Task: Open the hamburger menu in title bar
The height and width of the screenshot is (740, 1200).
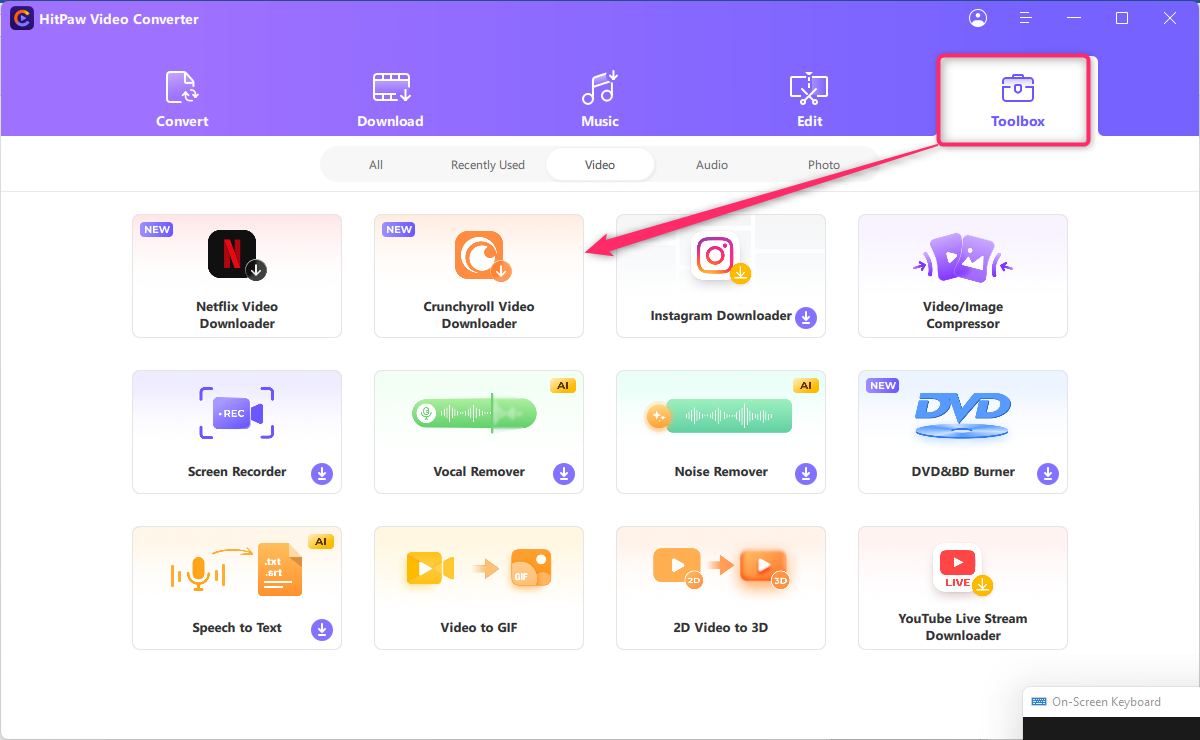Action: tap(1025, 18)
